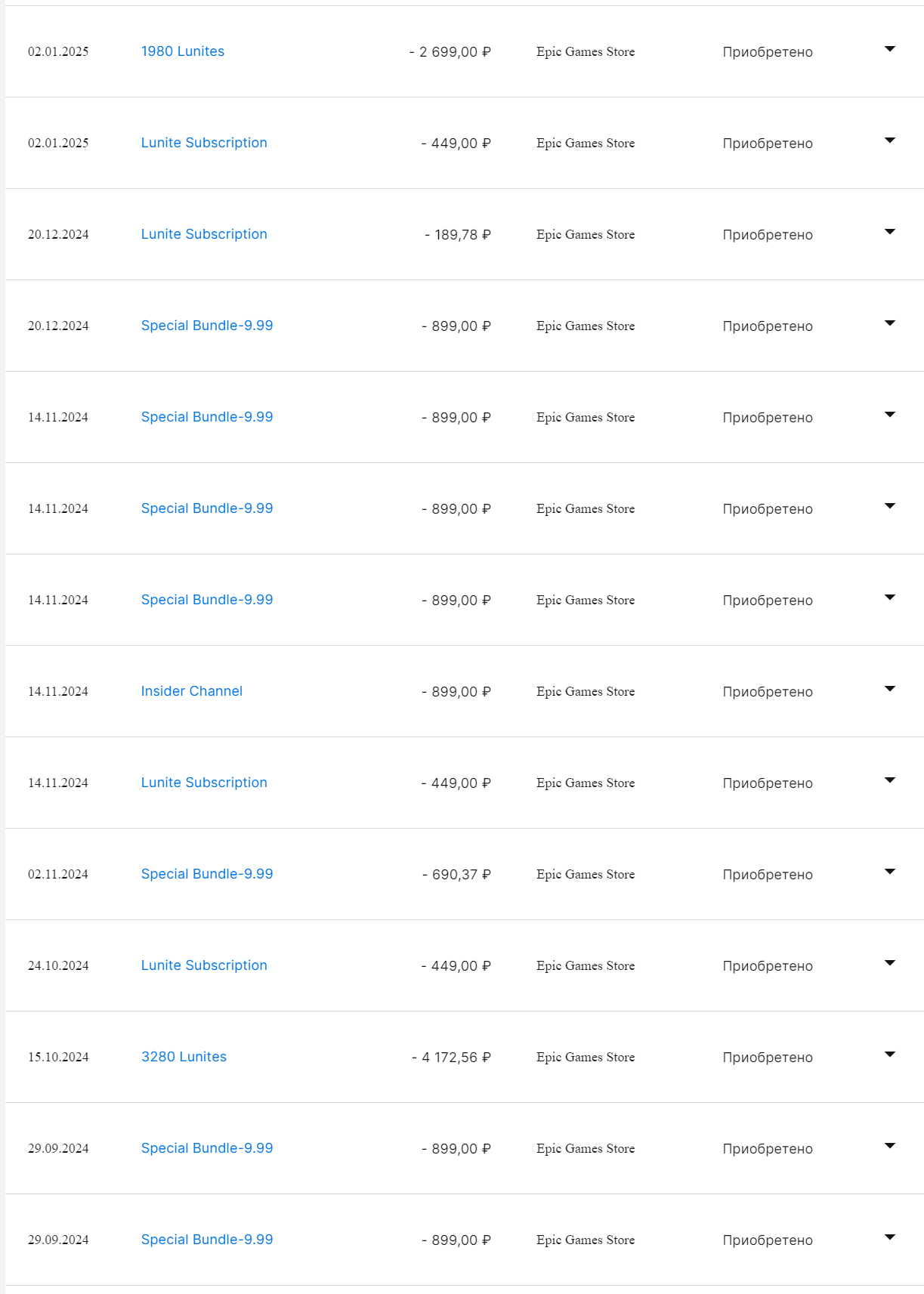924x1294 pixels.
Task: Open the 24.10.2024 Lunite Subscription link
Action: [204, 965]
